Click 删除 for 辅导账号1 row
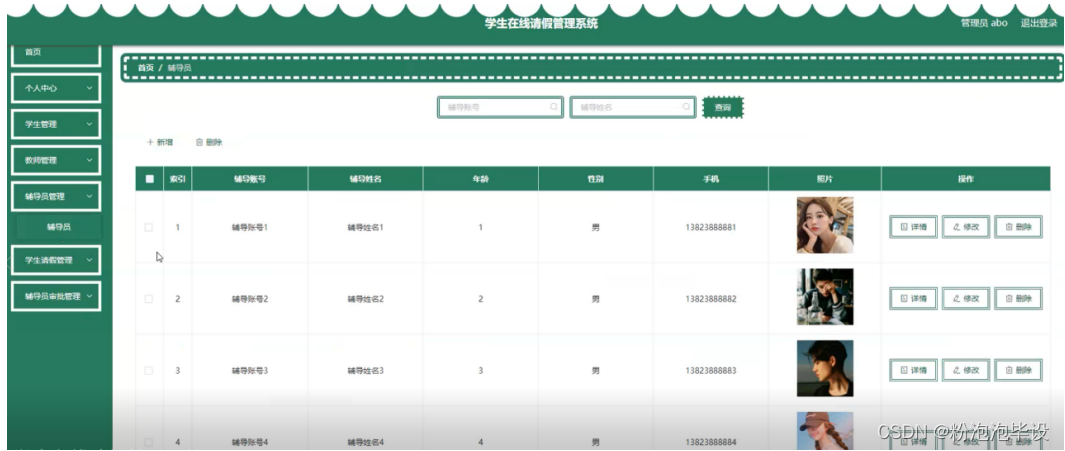Viewport: 1065px width, 451px height. (1018, 227)
